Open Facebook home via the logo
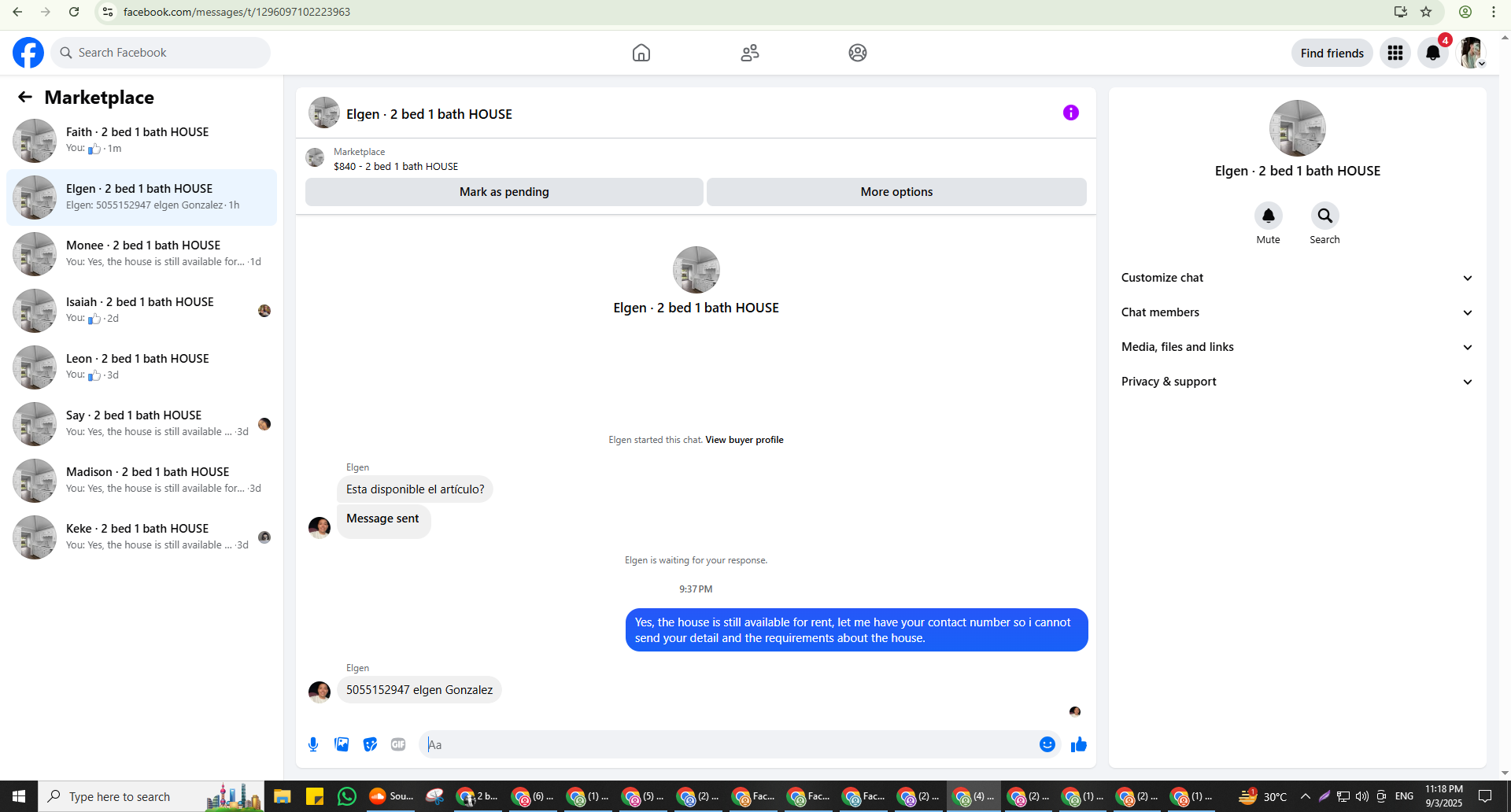Screen dimensions: 1511x812 click(28, 53)
